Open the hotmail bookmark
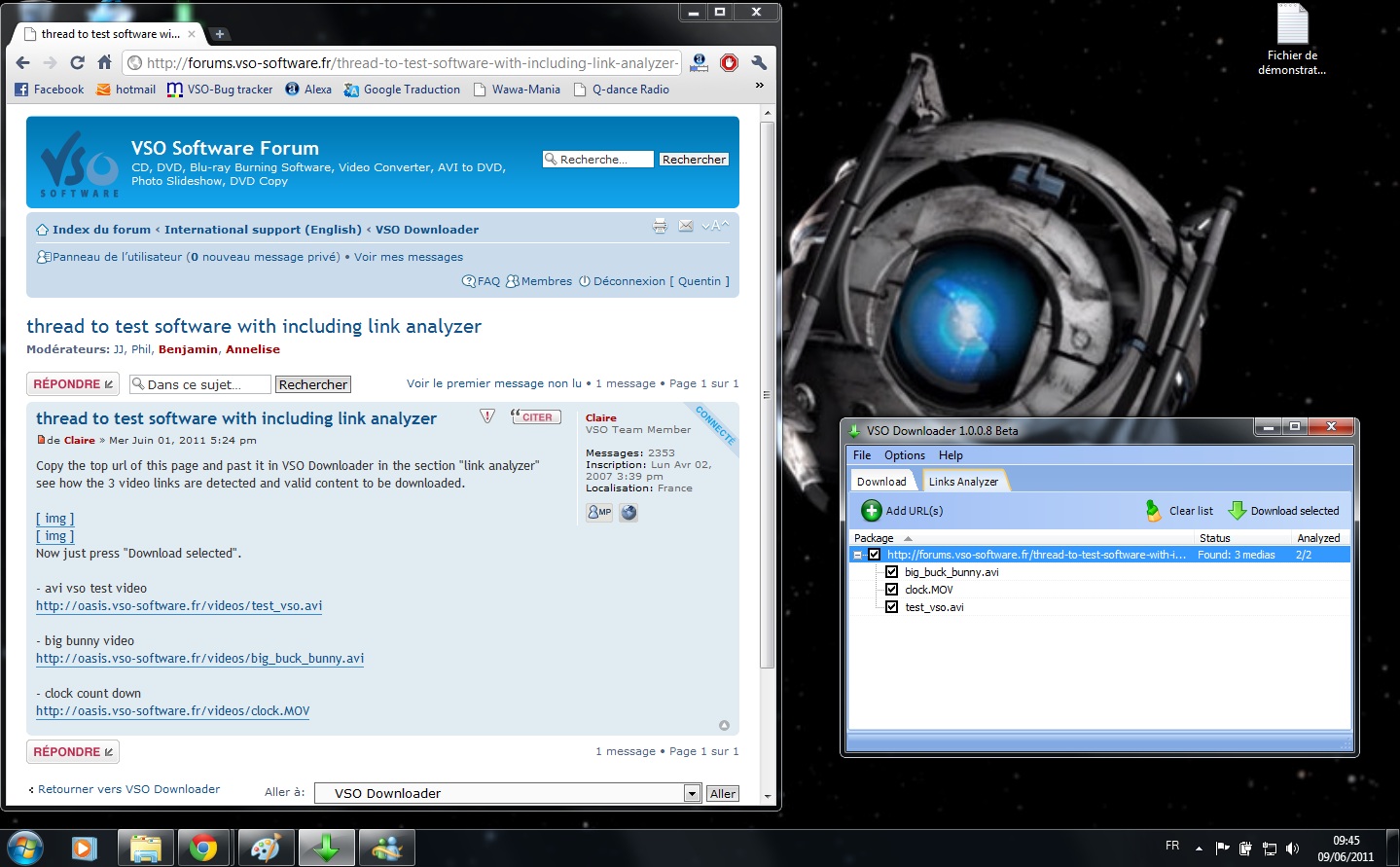Image resolution: width=1400 pixels, height=867 pixels. pyautogui.click(x=126, y=90)
